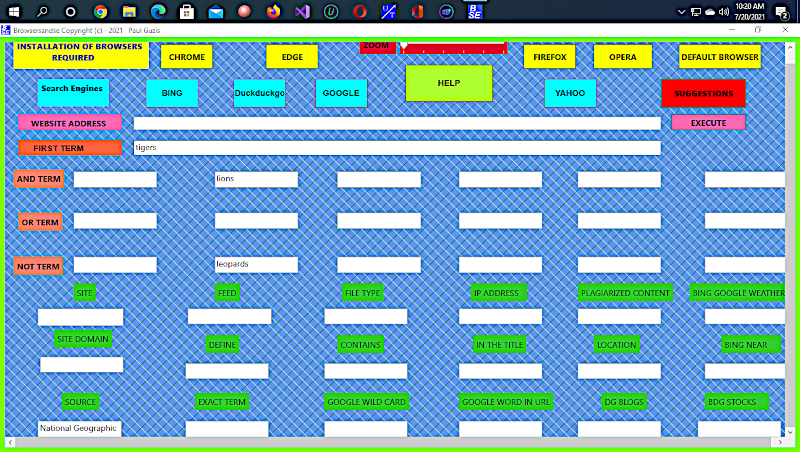This screenshot has width=800, height=452.
Task: Focus the empty field under SITE button
Action: 80,317
